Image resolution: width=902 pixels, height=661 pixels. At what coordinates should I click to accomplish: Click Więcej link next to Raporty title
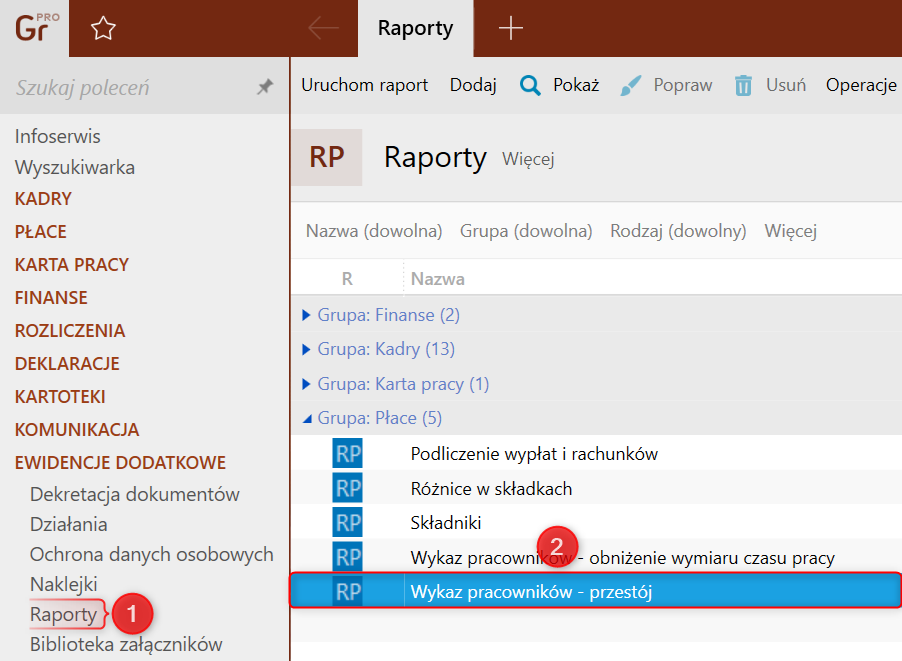coord(528,159)
